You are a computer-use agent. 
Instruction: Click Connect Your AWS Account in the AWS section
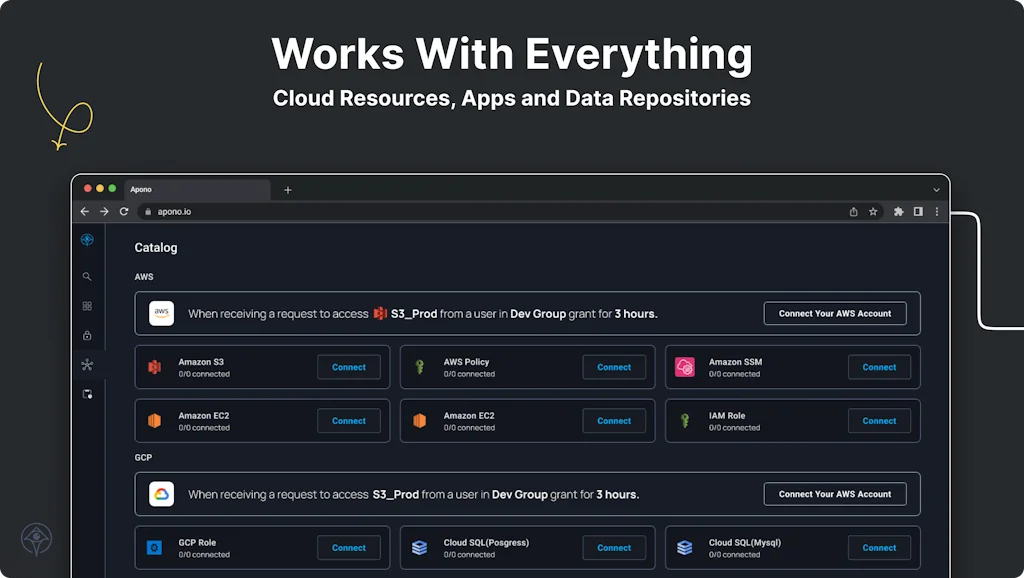pyautogui.click(x=834, y=313)
